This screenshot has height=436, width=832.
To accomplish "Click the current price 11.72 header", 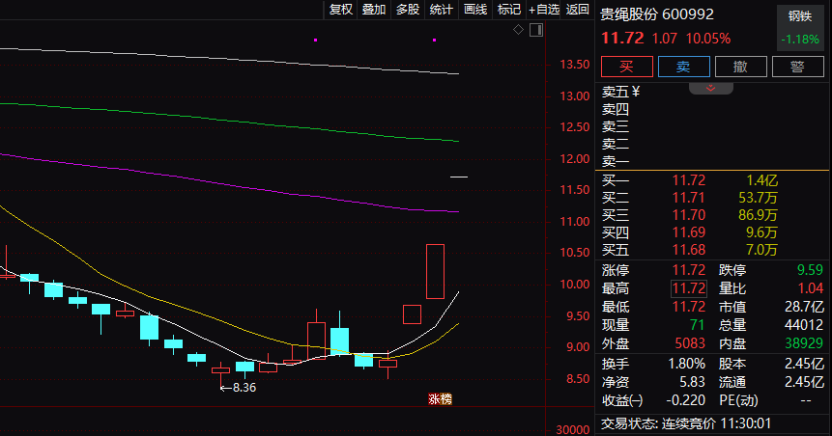I will (622, 38).
